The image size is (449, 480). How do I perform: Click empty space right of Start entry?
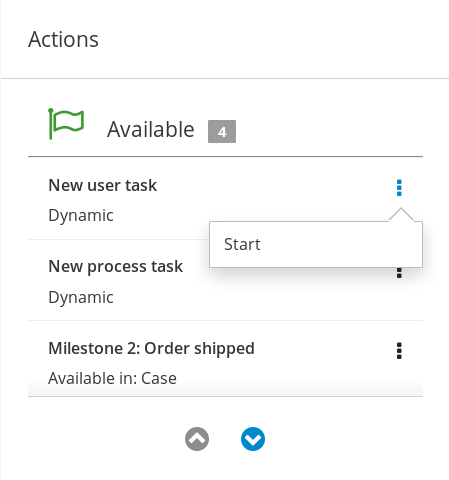pos(340,244)
